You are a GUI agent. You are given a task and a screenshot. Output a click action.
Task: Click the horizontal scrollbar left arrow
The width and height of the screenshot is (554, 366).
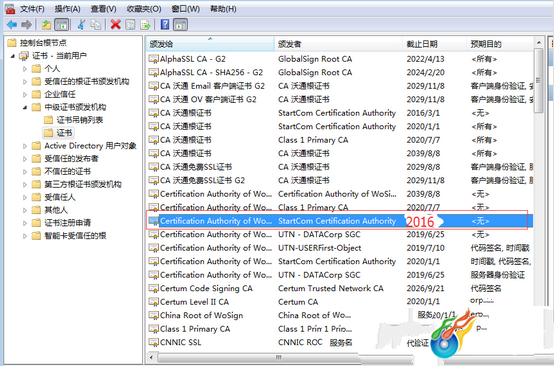click(151, 357)
